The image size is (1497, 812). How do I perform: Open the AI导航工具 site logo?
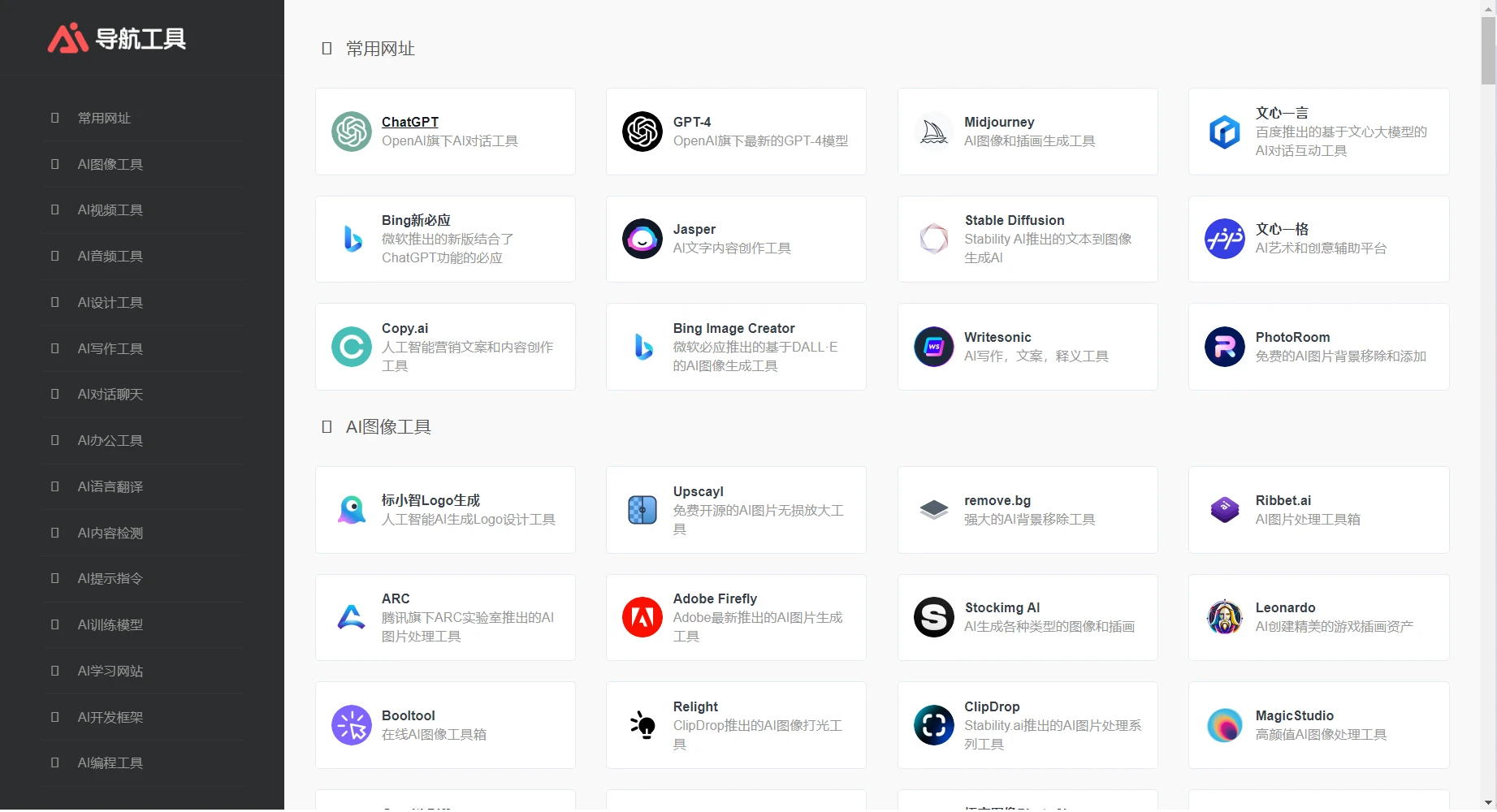pos(117,38)
